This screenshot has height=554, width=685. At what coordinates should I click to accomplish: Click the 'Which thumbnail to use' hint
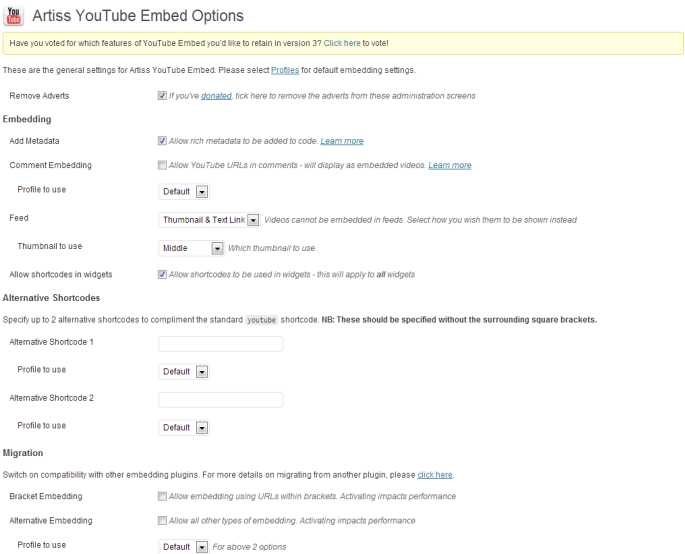pos(271,248)
